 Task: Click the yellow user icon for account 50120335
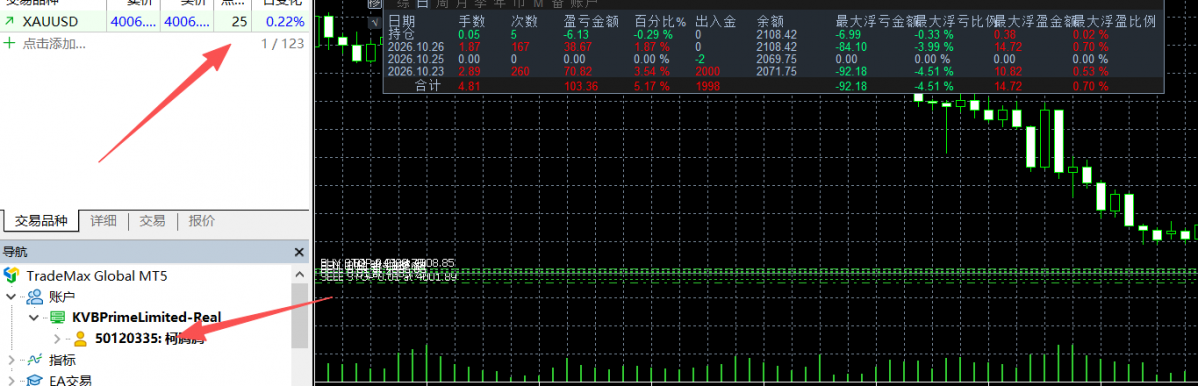pos(80,338)
